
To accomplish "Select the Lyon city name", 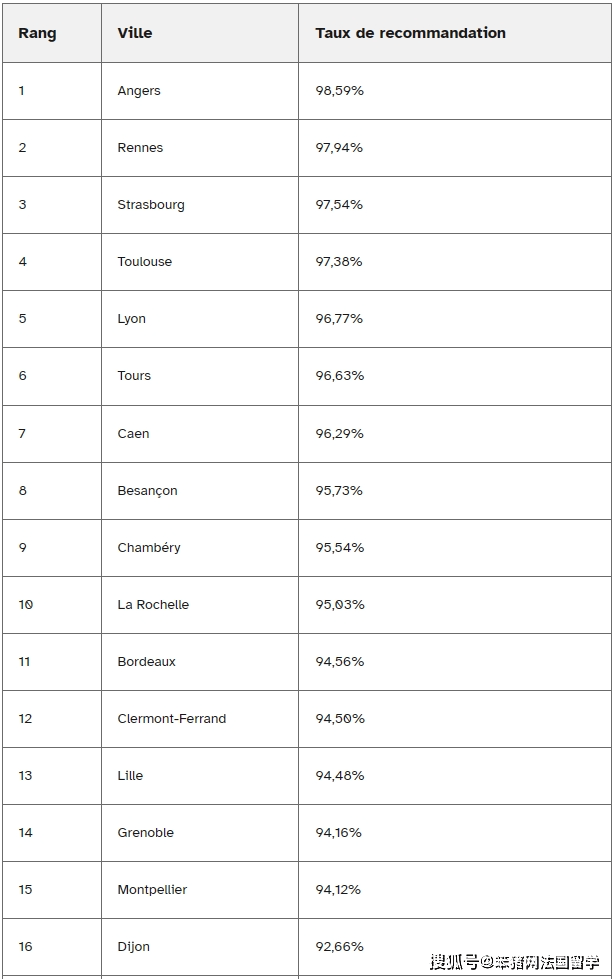I will pyautogui.click(x=132, y=319).
